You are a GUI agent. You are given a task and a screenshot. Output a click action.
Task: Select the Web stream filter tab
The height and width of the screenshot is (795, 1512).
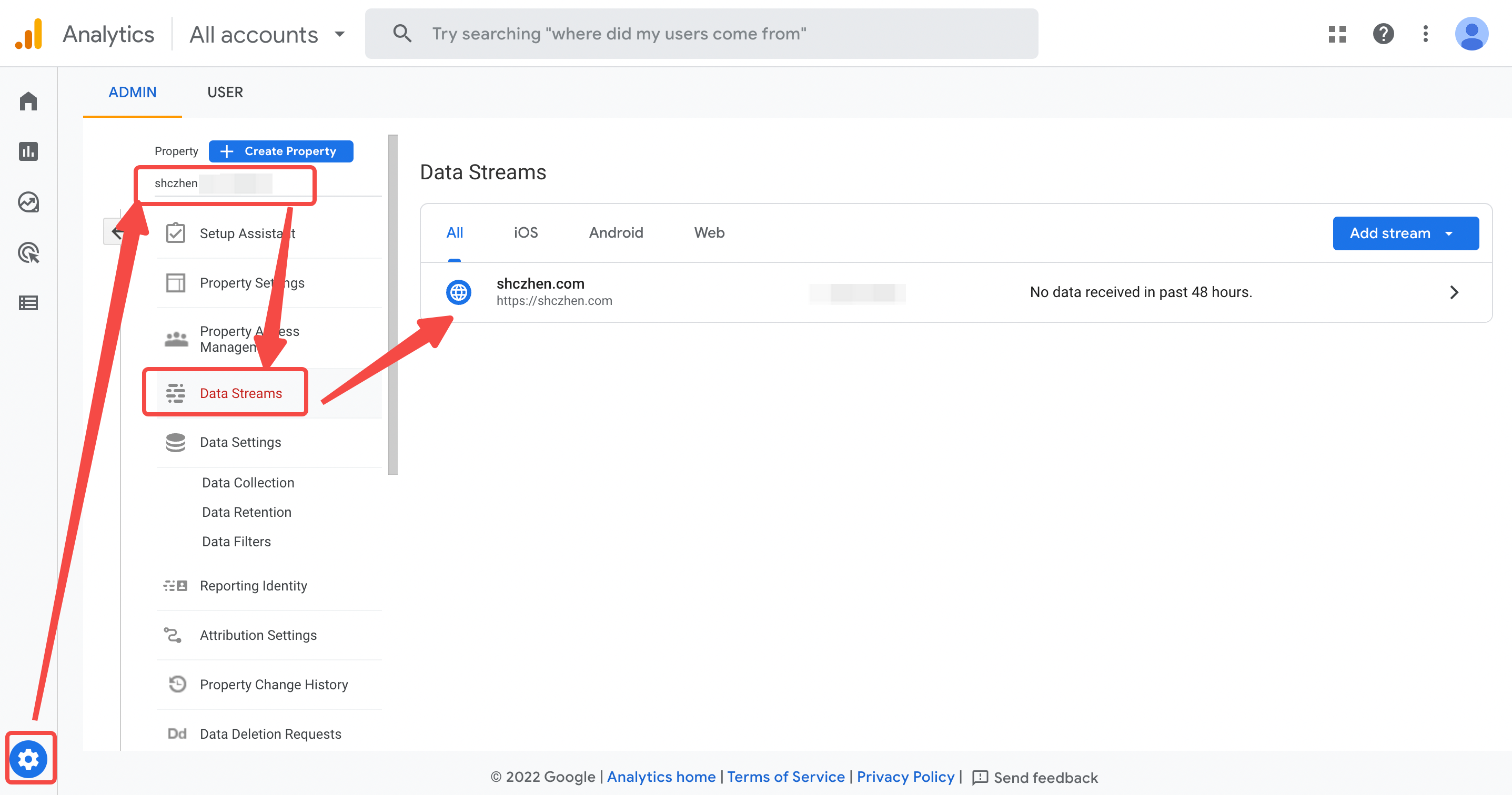point(709,232)
